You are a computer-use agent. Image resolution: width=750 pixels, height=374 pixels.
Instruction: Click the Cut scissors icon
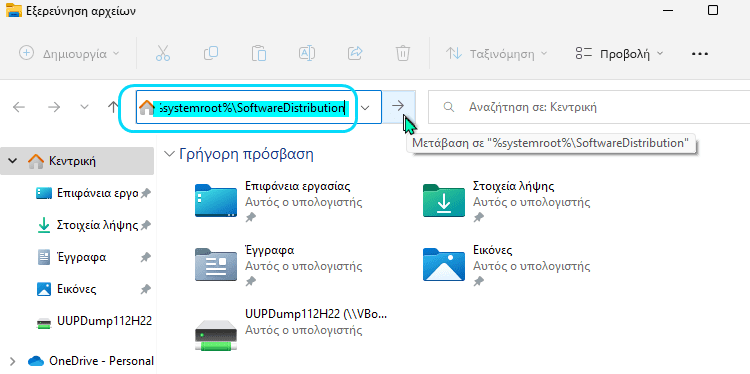coord(163,53)
